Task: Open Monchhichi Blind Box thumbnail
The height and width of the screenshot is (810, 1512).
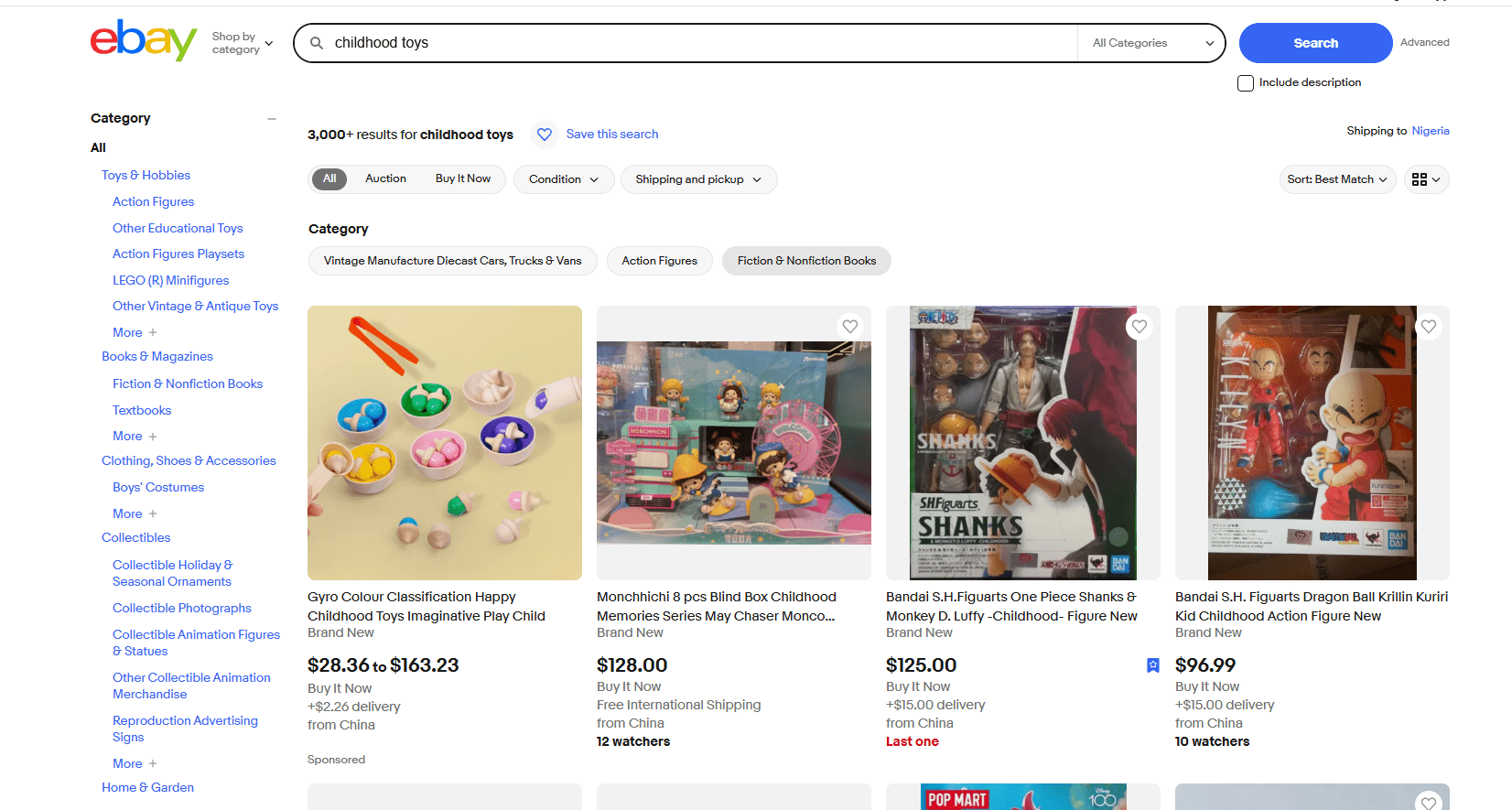Action: coord(734,443)
